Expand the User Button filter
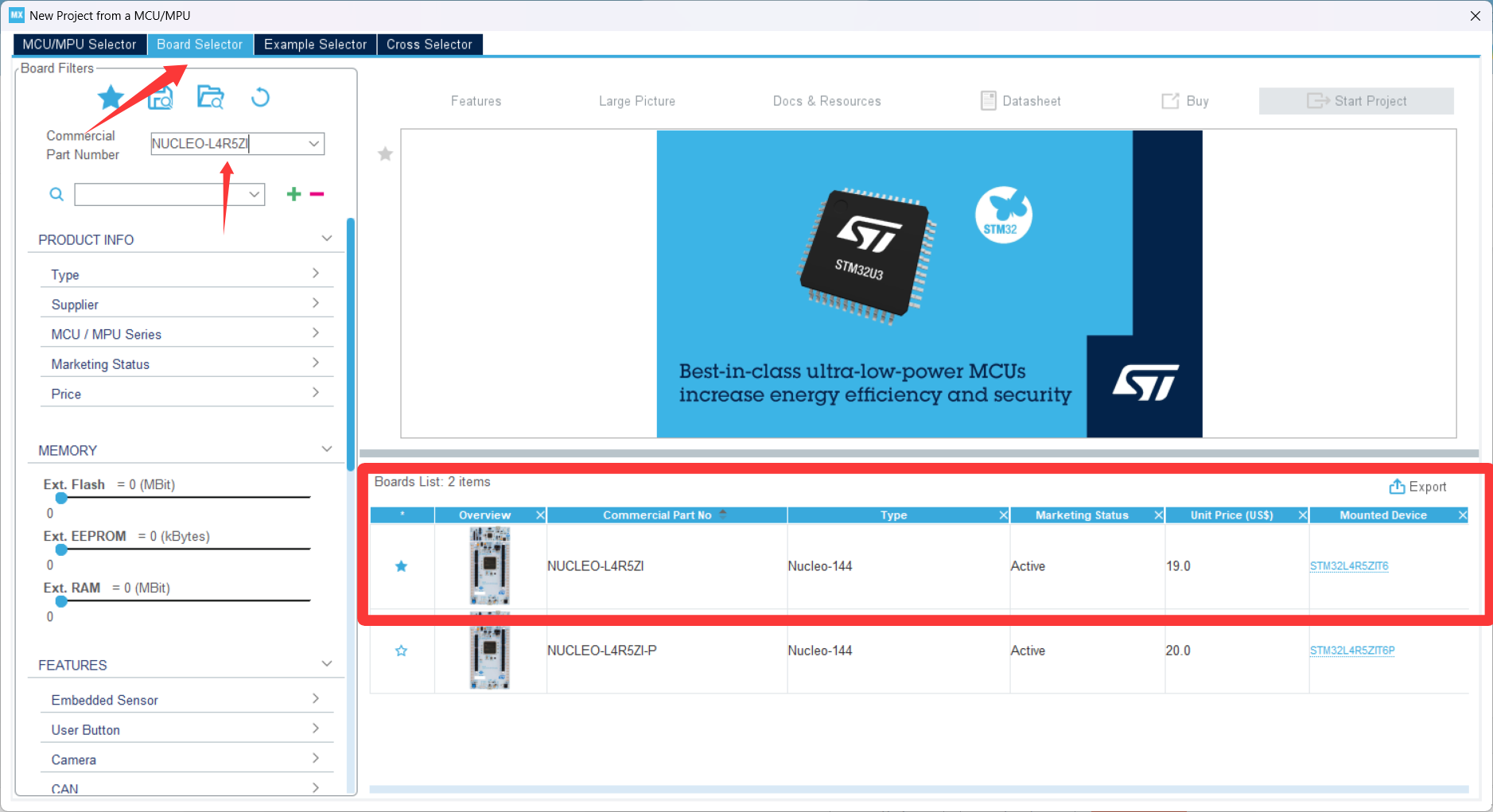The image size is (1493, 812). (316, 728)
